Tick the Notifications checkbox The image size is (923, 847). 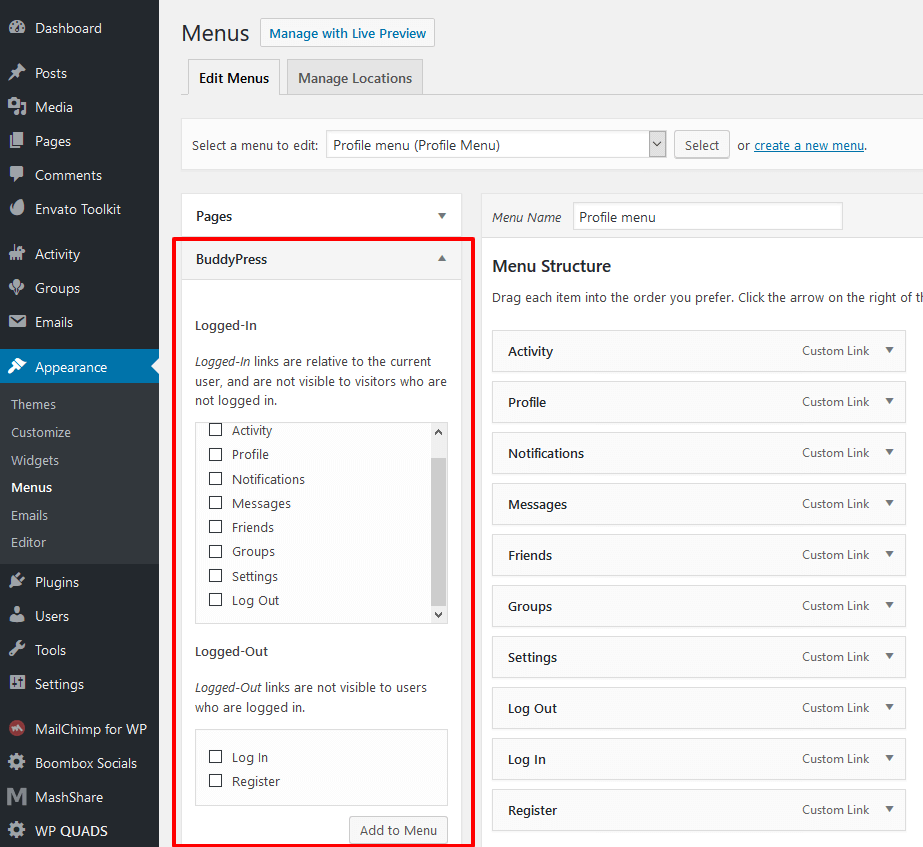tap(215, 479)
